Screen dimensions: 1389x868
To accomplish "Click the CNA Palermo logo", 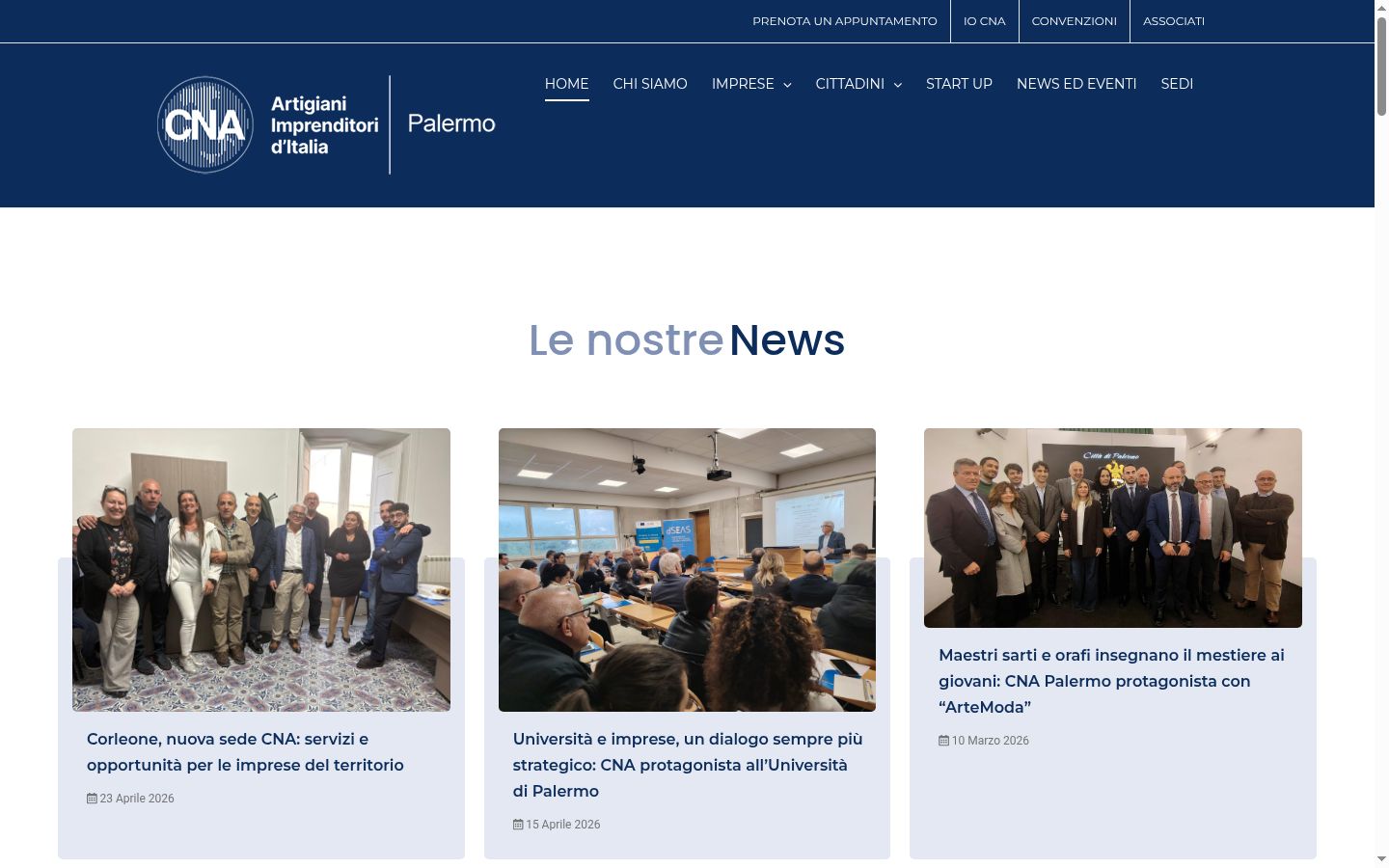I will point(326,124).
